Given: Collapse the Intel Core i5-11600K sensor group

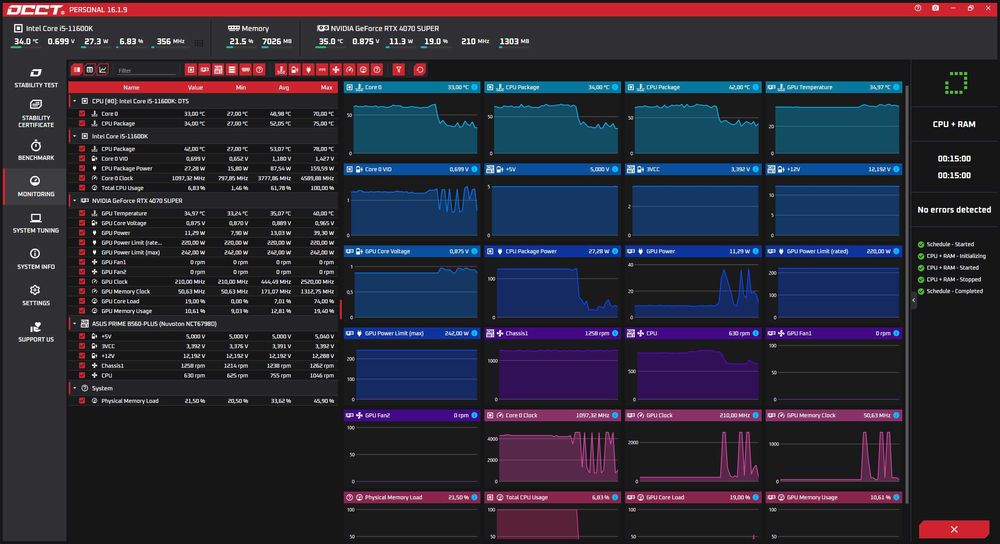Looking at the screenshot, I should (x=75, y=136).
